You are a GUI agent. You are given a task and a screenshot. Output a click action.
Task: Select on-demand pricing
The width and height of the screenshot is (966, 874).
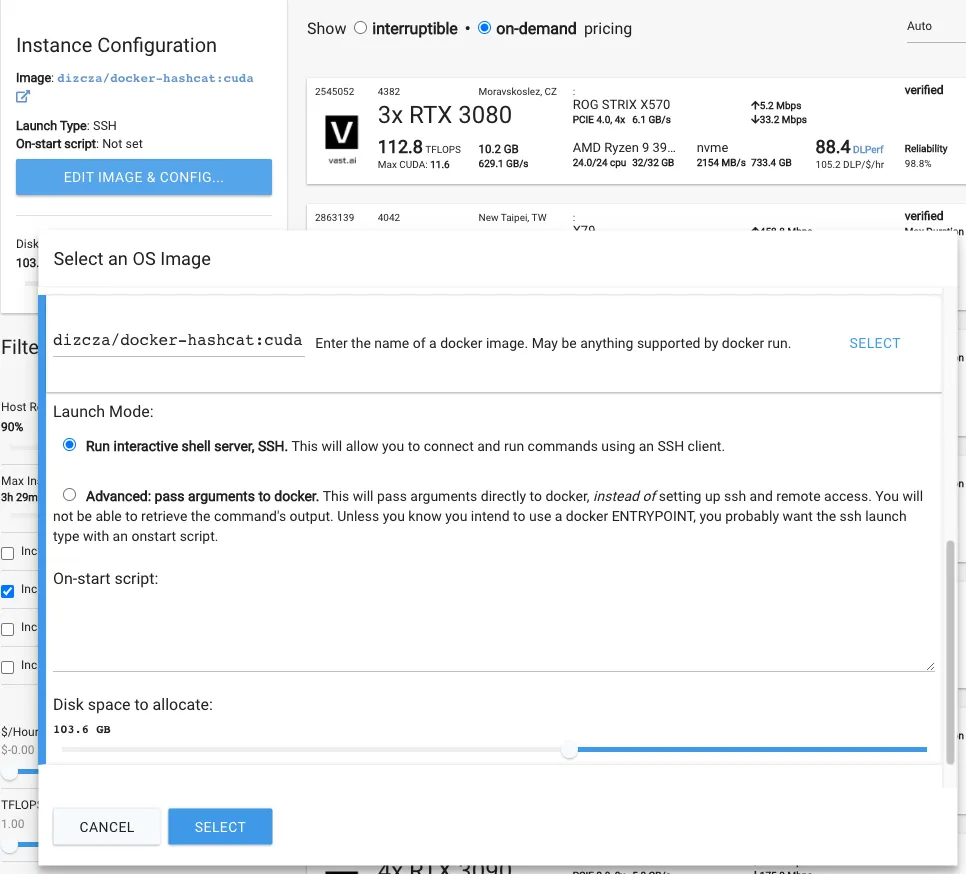(485, 28)
